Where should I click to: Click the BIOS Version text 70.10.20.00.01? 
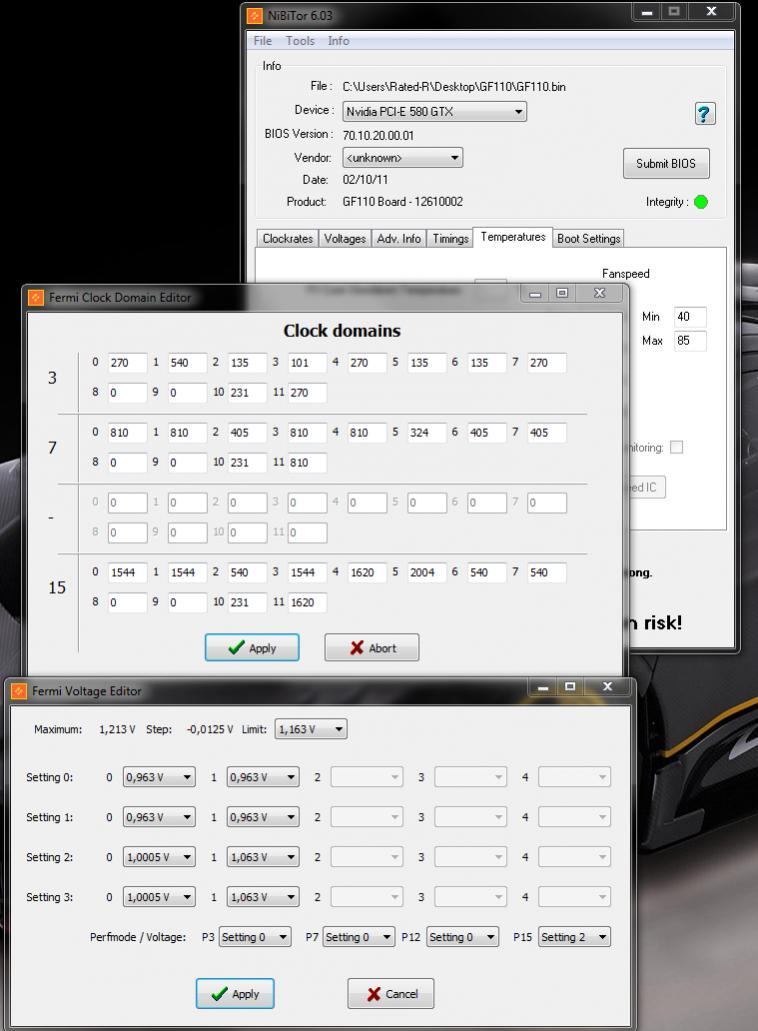click(x=378, y=135)
